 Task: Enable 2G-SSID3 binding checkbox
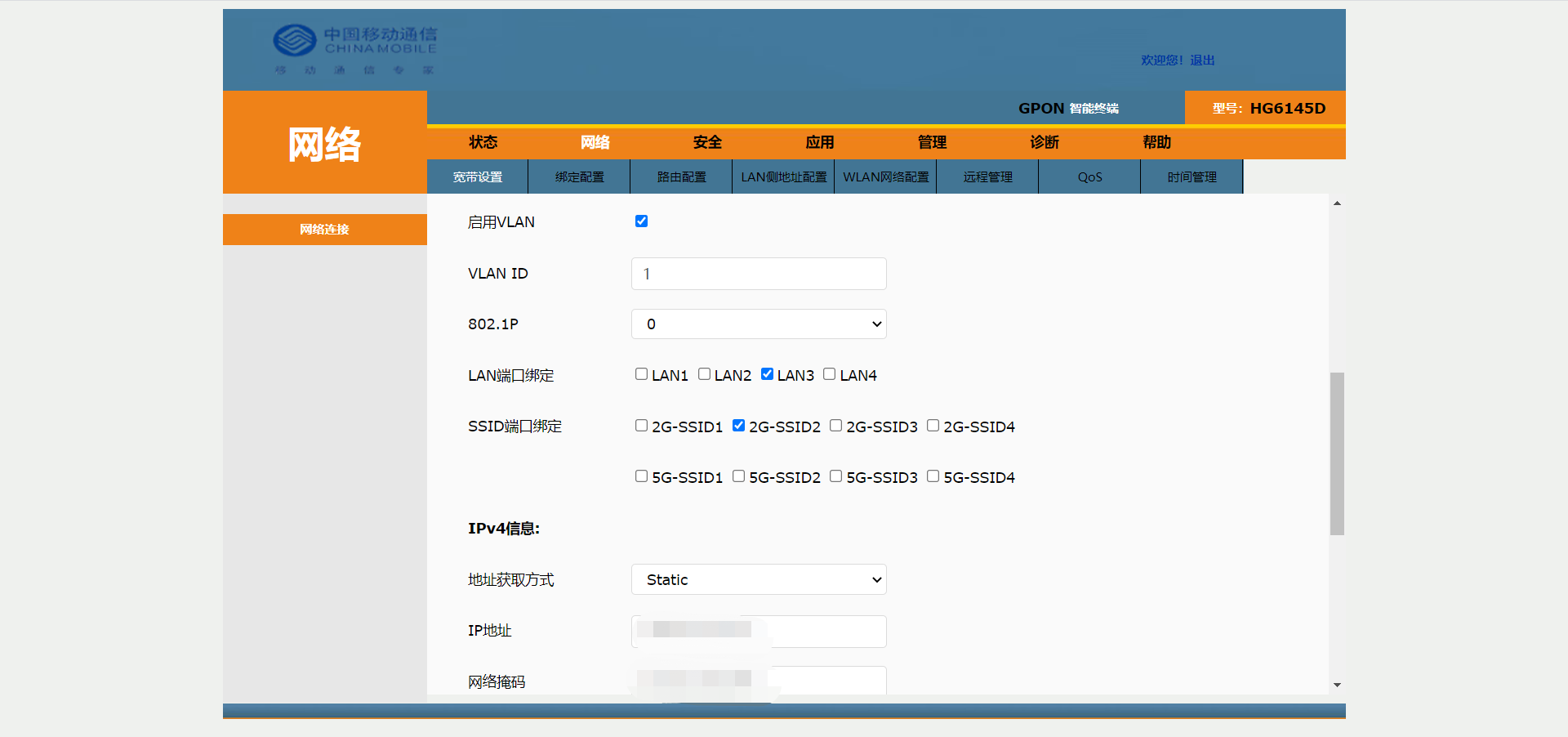[x=836, y=426]
